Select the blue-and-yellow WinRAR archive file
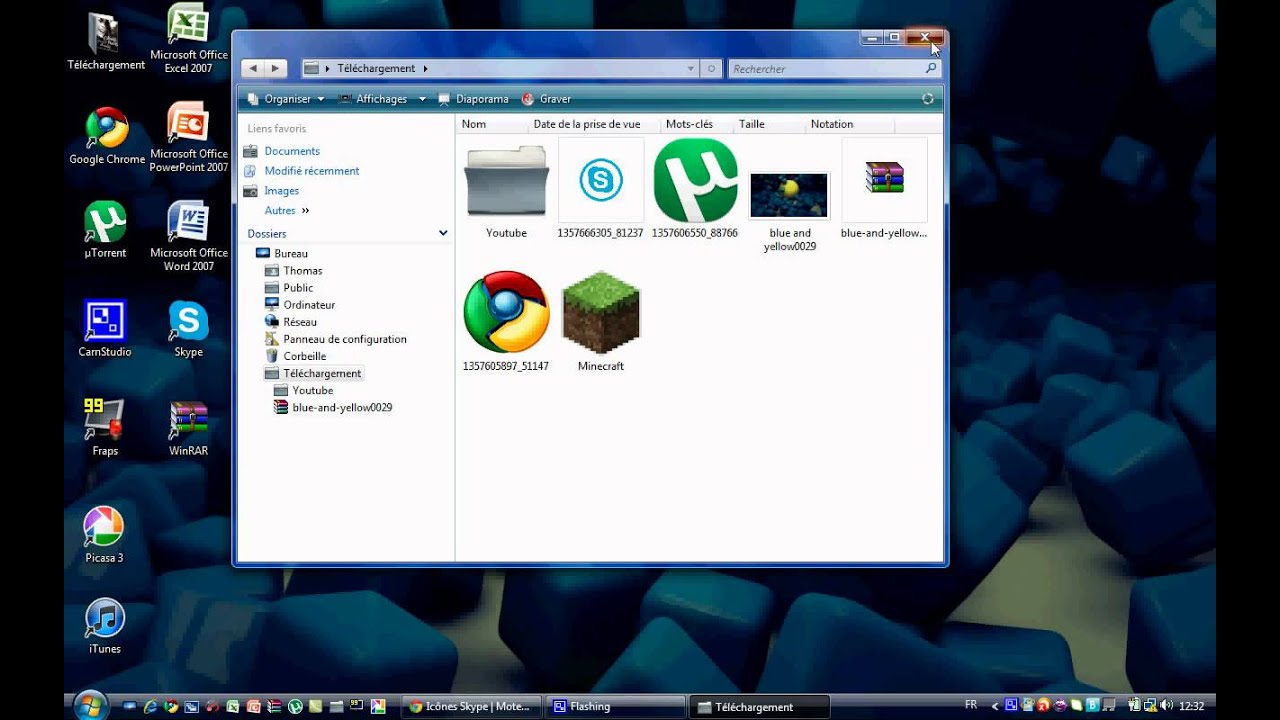Viewport: 1280px width, 720px height. coord(884,179)
